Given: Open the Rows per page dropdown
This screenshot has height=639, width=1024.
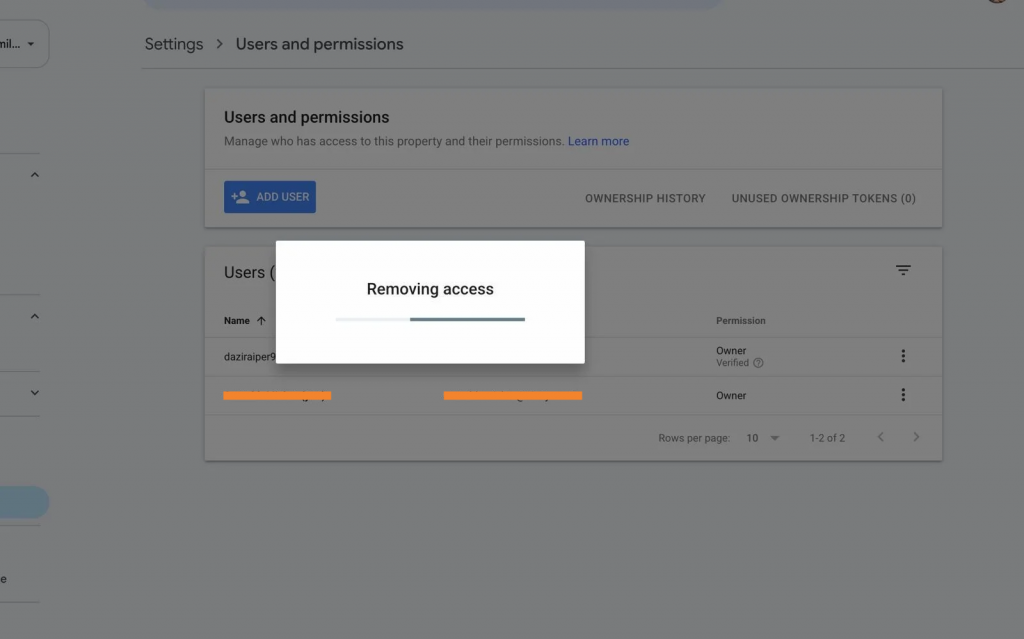Looking at the screenshot, I should [763, 438].
